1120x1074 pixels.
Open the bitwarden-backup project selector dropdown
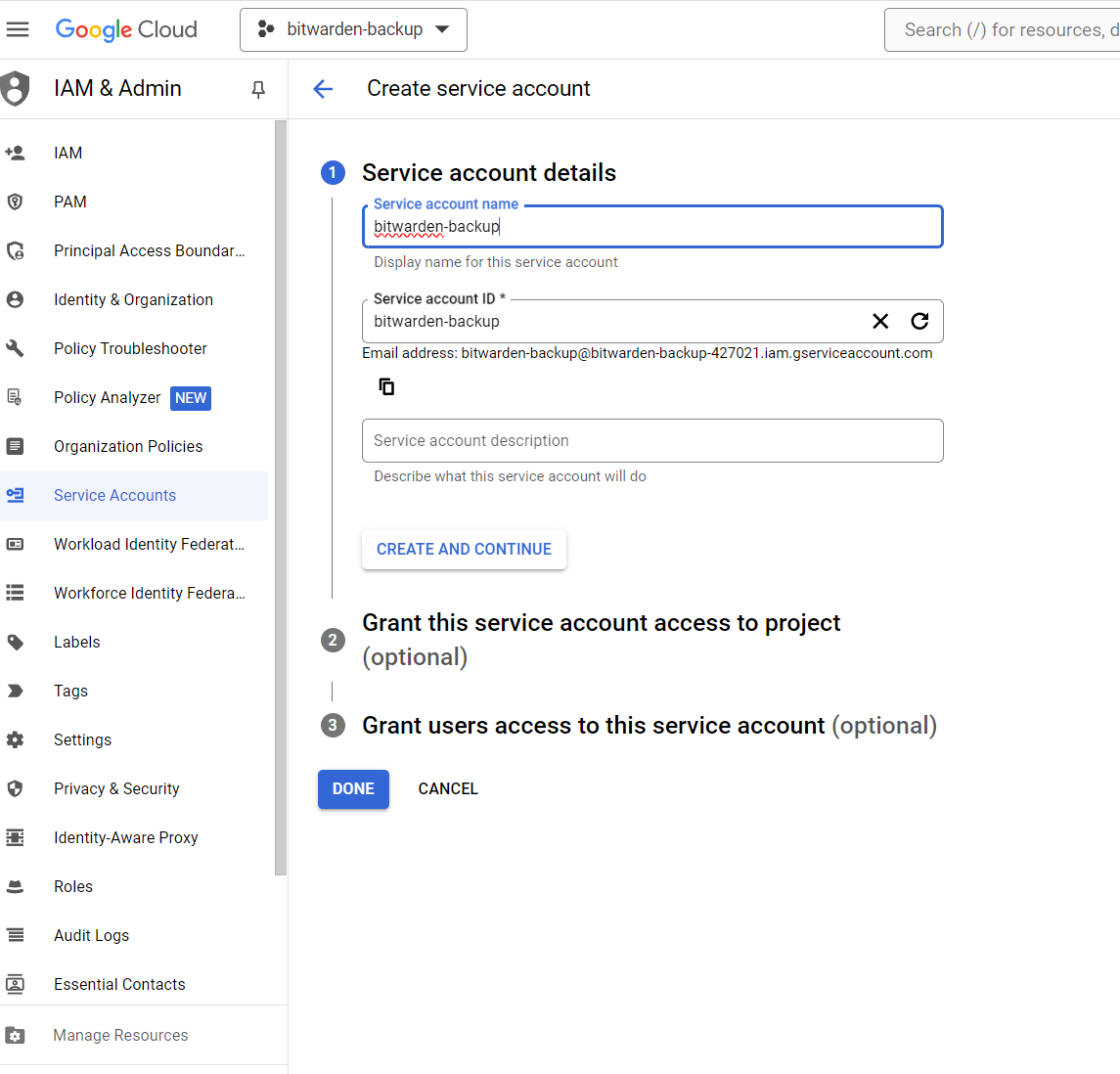353,29
